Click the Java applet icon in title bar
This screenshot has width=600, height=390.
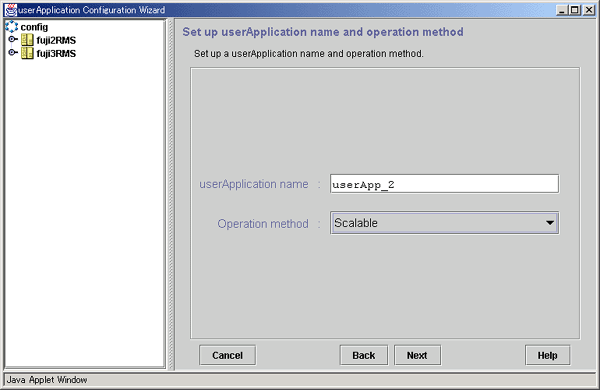pos(11,10)
